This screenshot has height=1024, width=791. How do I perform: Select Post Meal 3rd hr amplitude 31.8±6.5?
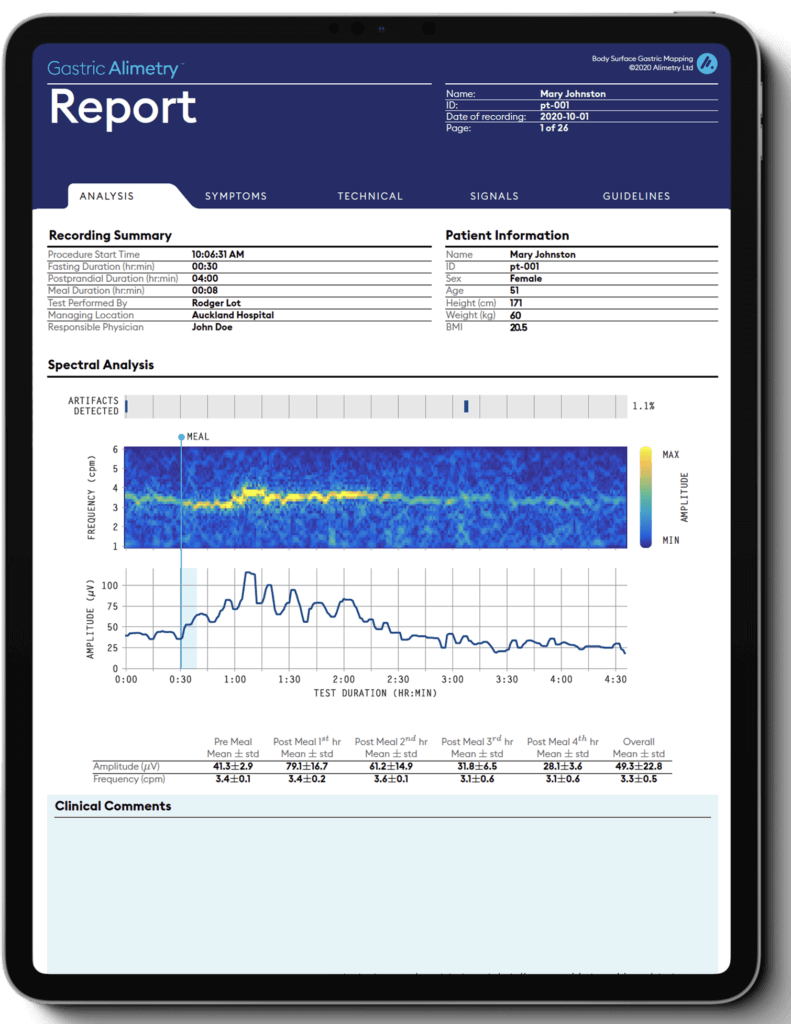(477, 766)
